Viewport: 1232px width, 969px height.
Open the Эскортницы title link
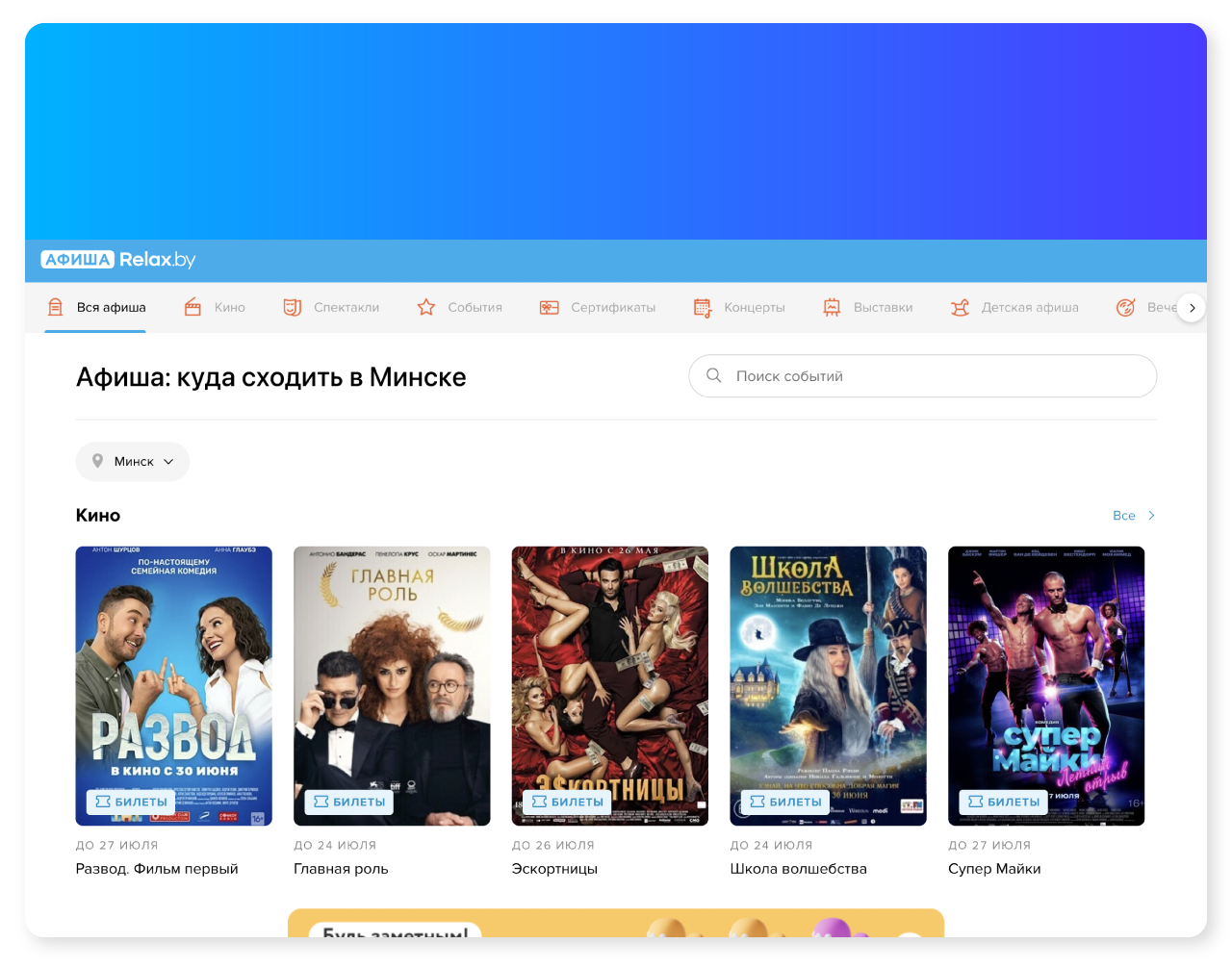(x=554, y=869)
